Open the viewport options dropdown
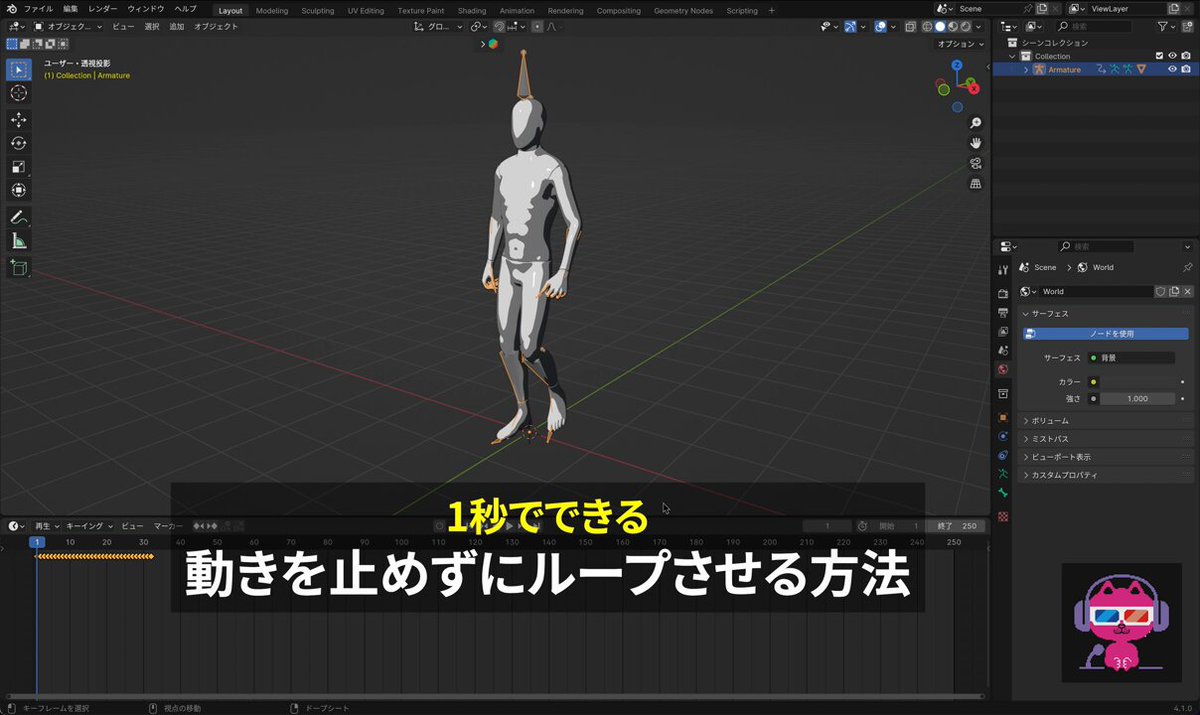The width and height of the screenshot is (1200, 715). [x=960, y=44]
